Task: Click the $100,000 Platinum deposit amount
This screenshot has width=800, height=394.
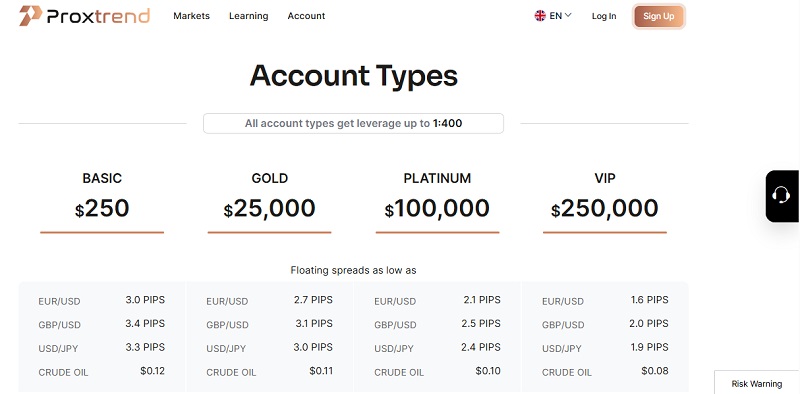Action: click(x=437, y=208)
